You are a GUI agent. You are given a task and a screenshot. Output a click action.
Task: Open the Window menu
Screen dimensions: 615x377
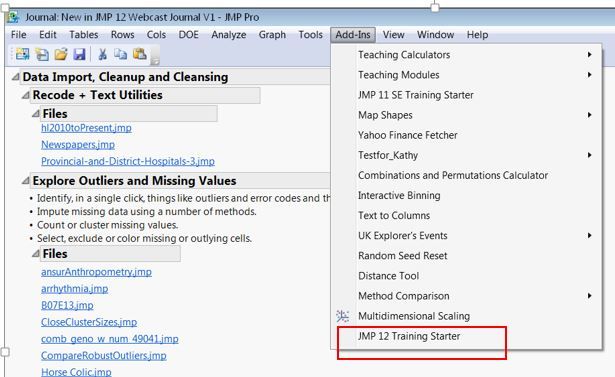435,35
